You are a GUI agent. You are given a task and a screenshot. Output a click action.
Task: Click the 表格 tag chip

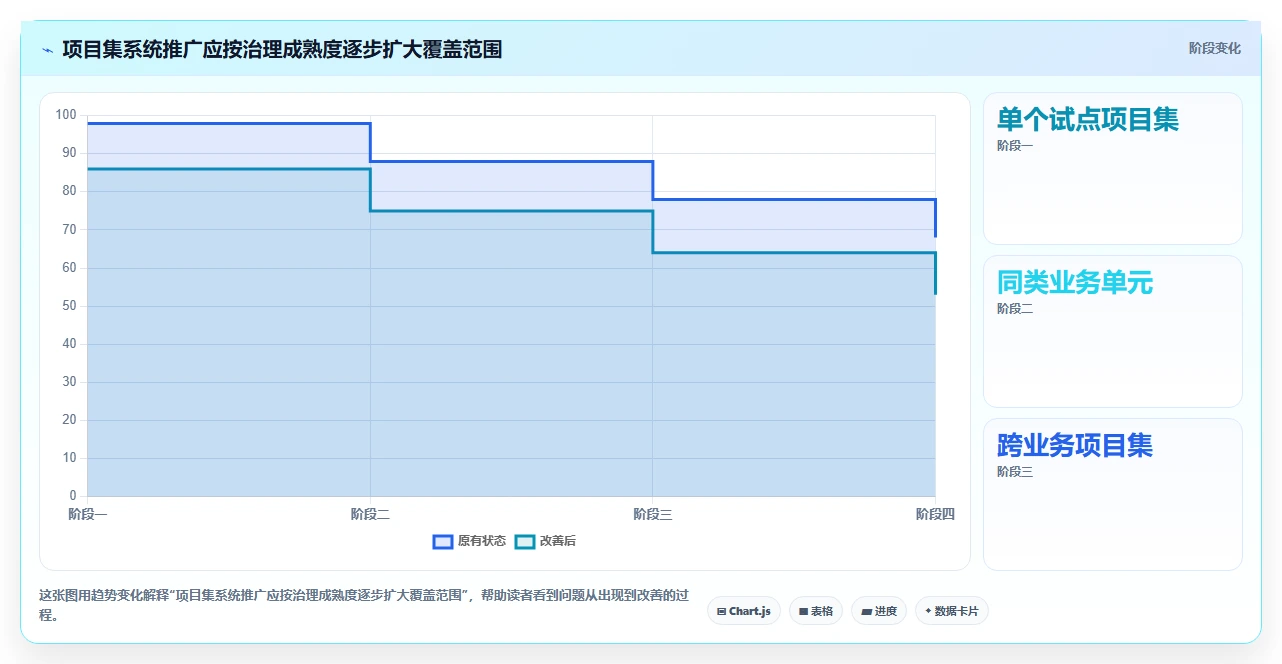click(816, 611)
